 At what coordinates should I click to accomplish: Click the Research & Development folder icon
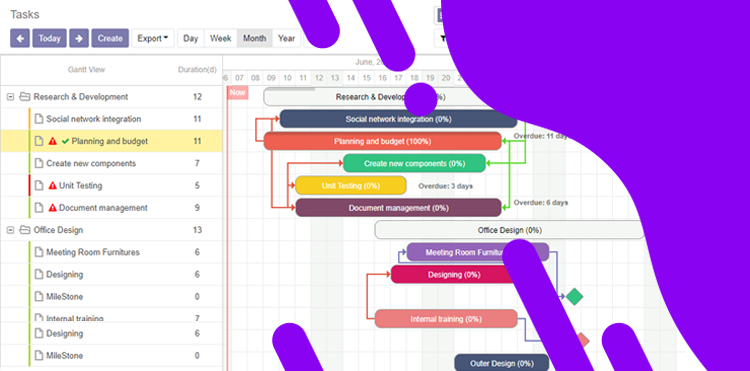point(24,97)
